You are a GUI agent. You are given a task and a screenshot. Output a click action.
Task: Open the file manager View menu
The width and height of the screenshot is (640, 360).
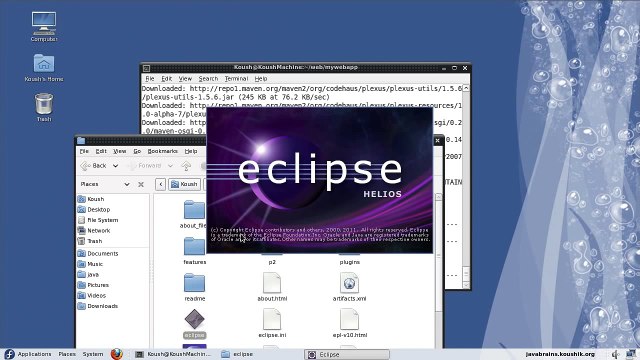point(120,151)
